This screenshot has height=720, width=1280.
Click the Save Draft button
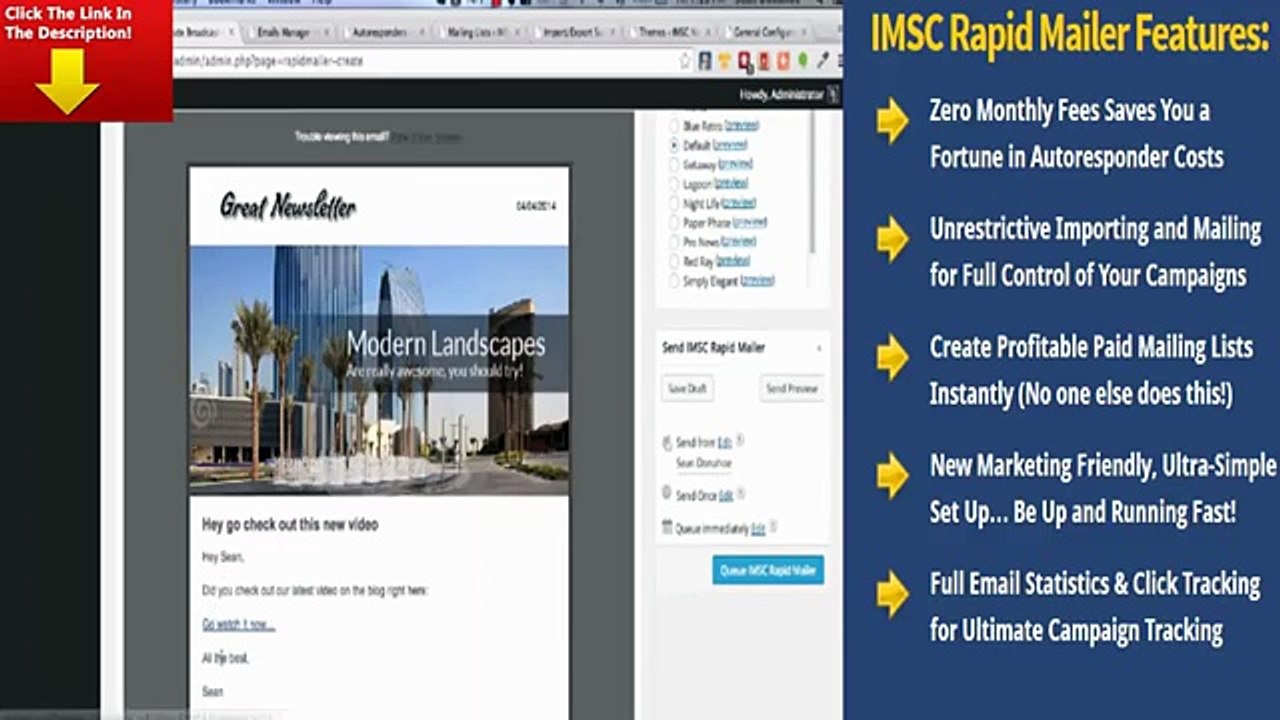(687, 388)
